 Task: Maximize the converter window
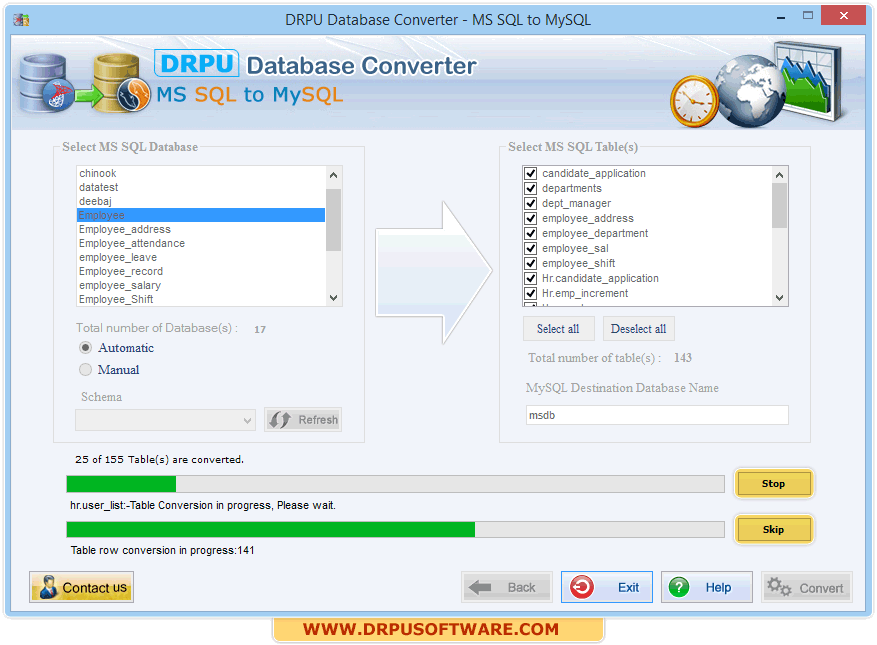[808, 16]
